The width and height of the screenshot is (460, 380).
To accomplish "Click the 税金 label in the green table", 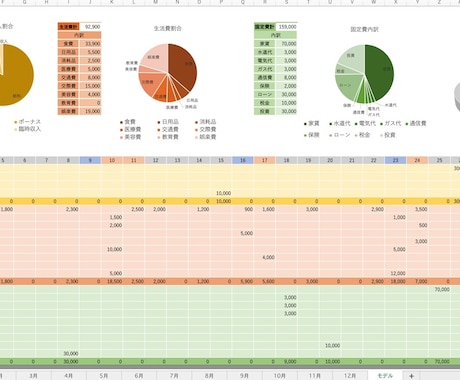I will tap(265, 103).
